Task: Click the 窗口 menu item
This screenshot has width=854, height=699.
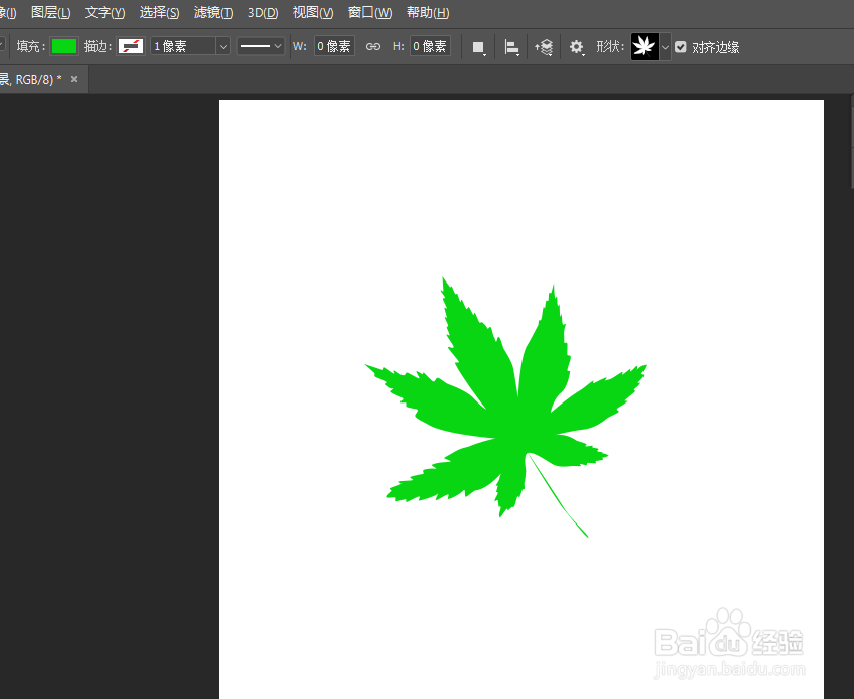Action: pyautogui.click(x=368, y=12)
